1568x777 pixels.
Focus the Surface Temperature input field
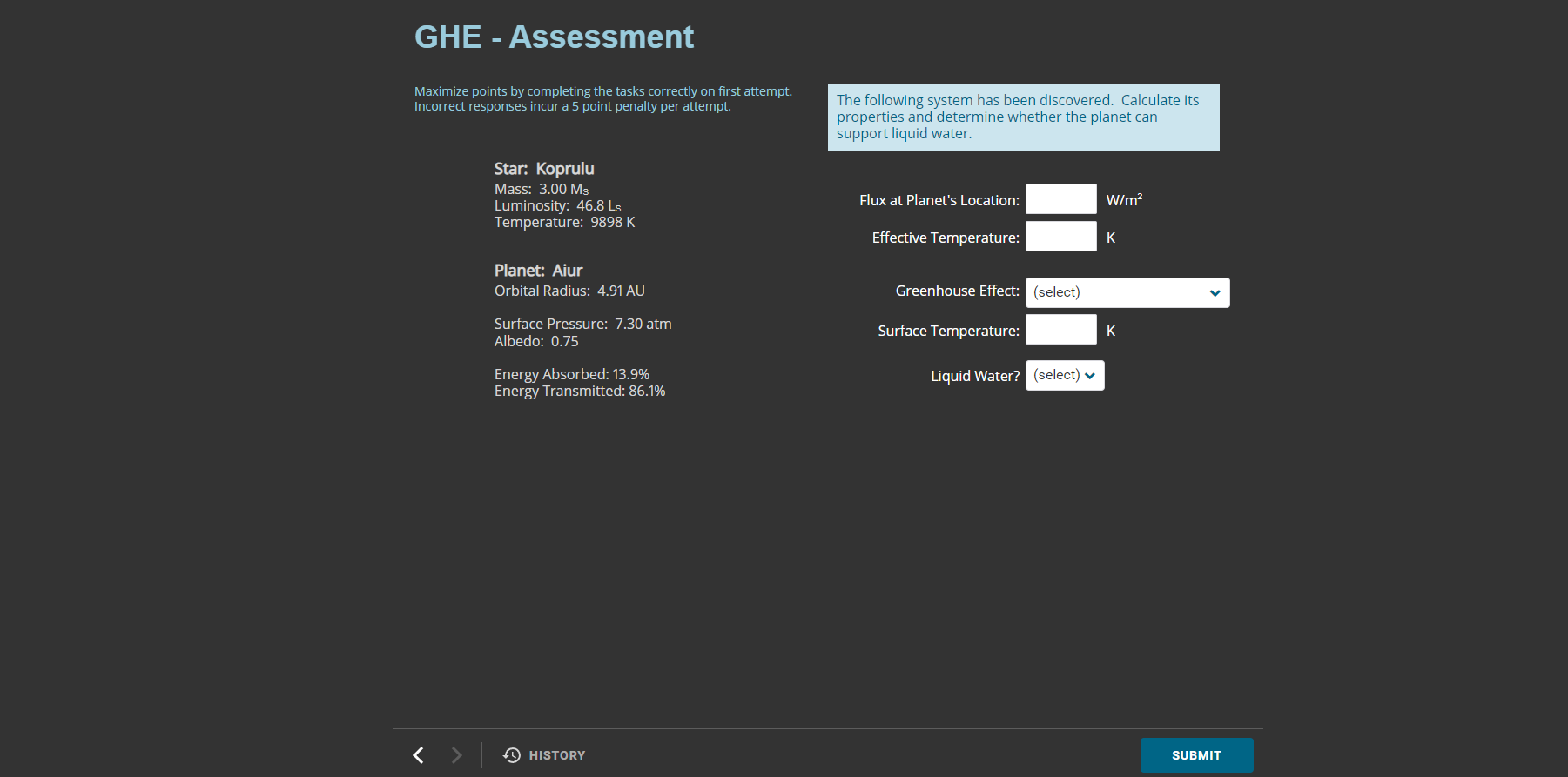click(1060, 330)
